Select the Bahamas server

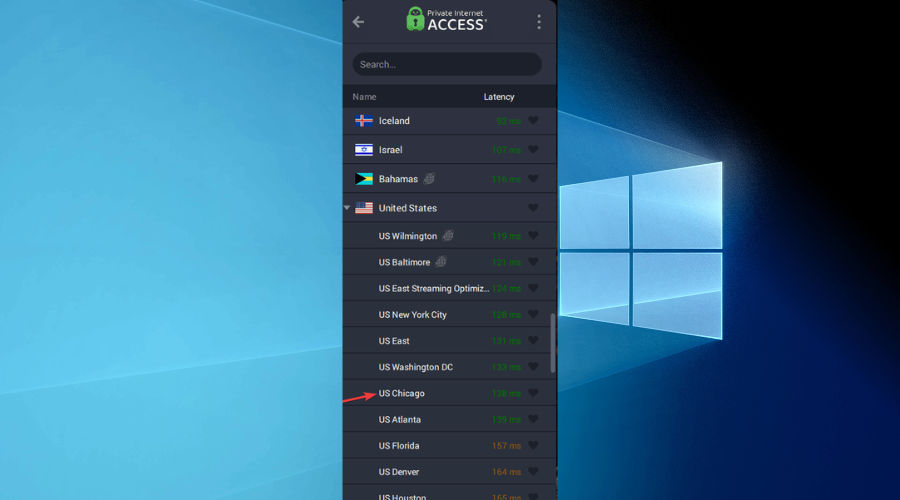coord(449,179)
